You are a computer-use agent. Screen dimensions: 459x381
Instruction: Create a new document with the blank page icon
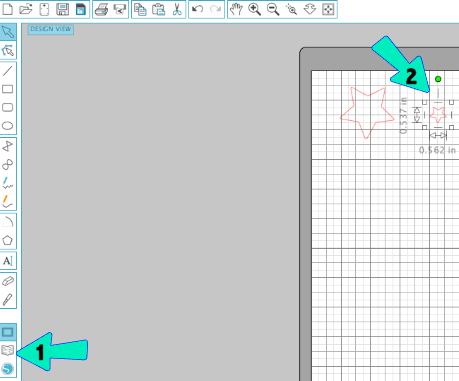tap(7, 9)
